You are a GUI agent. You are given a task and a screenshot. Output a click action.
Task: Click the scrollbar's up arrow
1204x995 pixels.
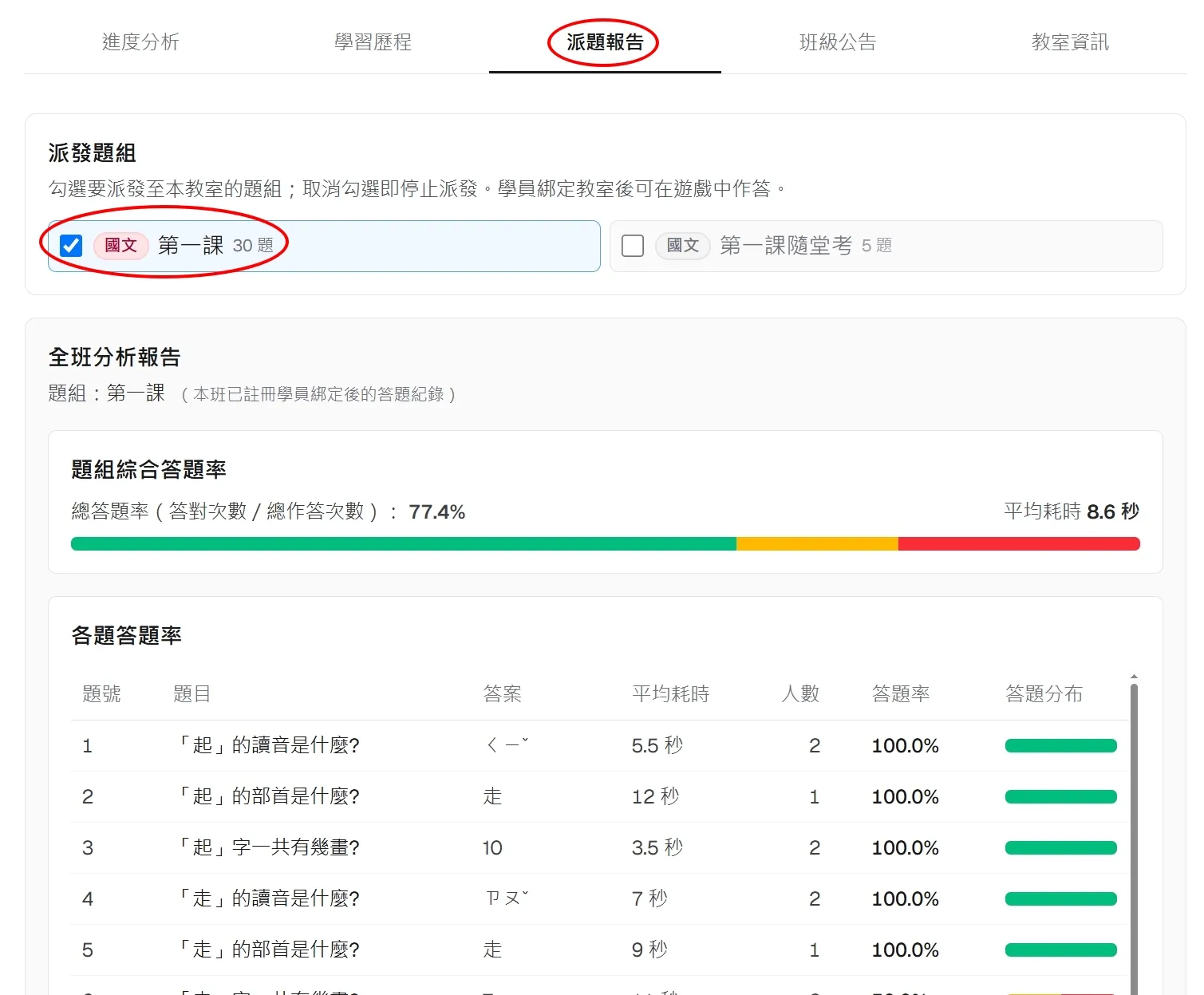(1134, 677)
